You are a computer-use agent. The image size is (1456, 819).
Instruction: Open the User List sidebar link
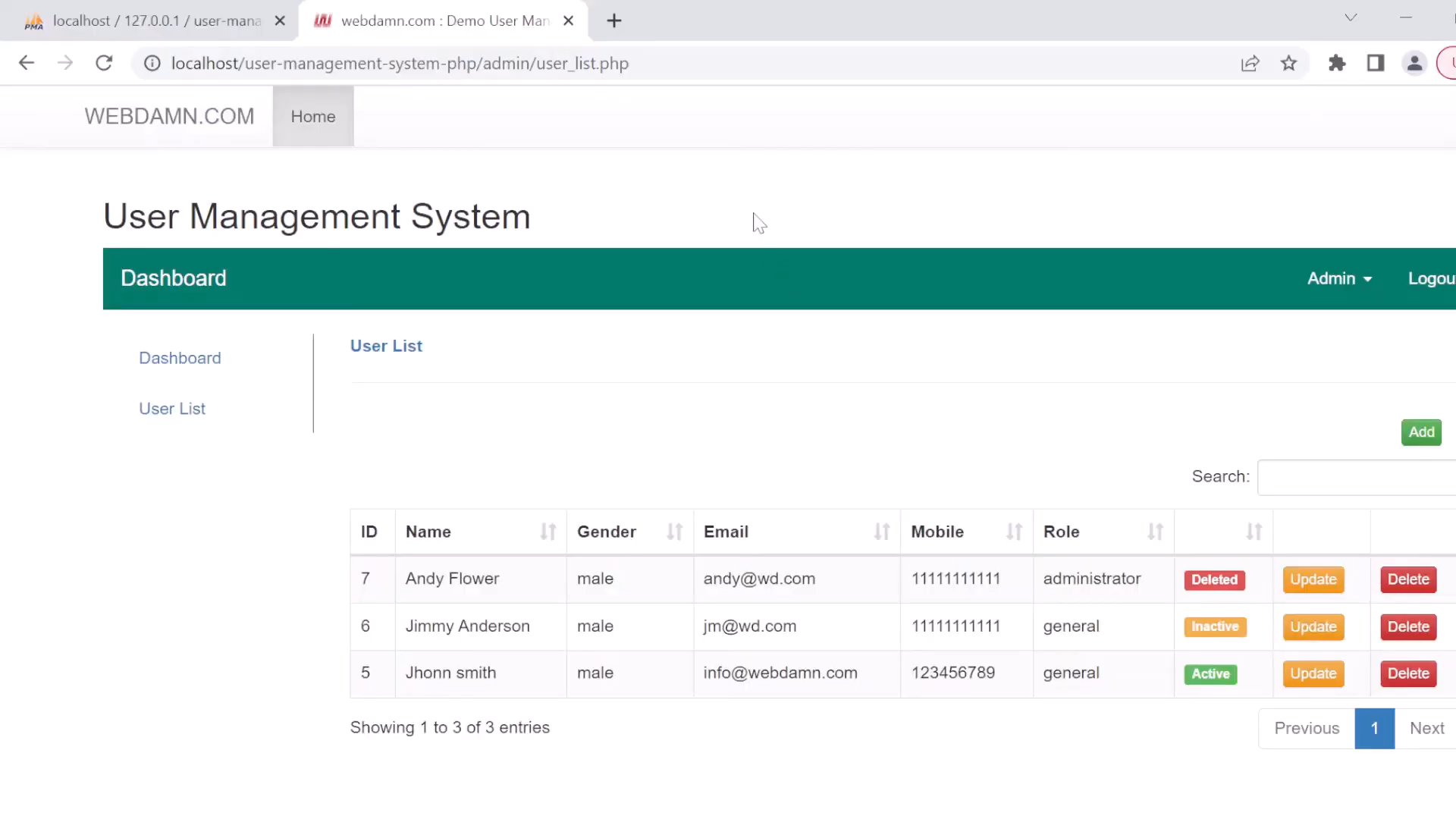[x=172, y=409]
